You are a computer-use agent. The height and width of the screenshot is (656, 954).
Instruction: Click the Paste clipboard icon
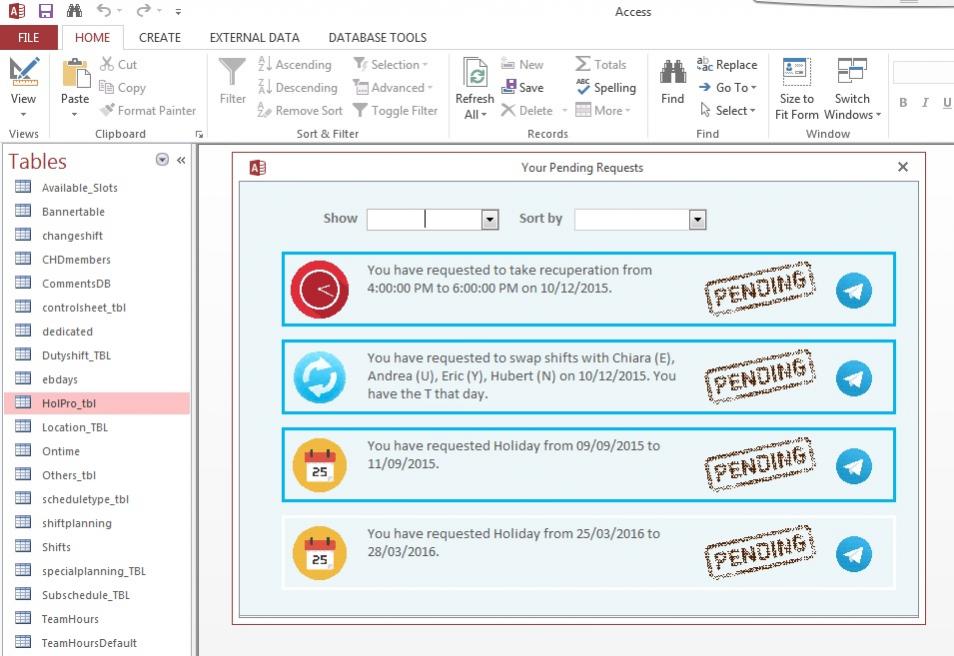(75, 74)
